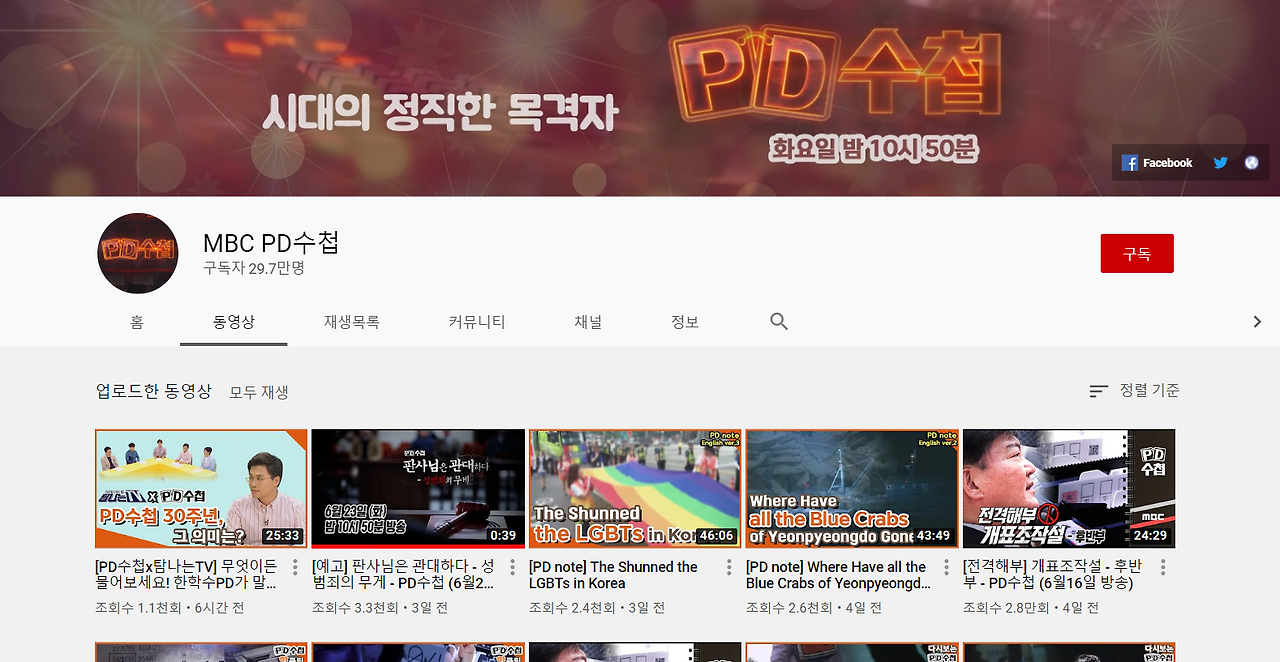Open more options for Blue Crabs video
This screenshot has width=1280, height=662.
click(x=946, y=568)
